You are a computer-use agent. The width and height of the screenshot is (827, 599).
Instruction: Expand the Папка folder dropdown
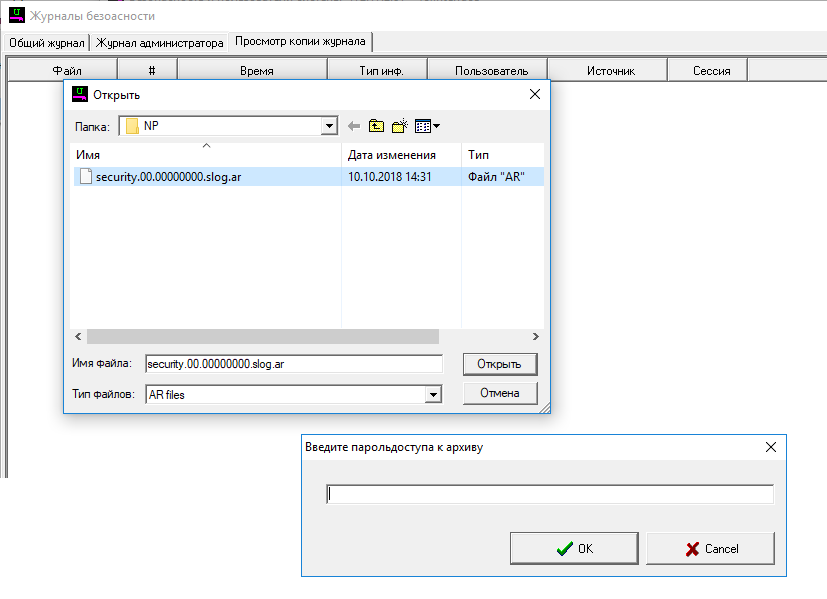[x=329, y=126]
